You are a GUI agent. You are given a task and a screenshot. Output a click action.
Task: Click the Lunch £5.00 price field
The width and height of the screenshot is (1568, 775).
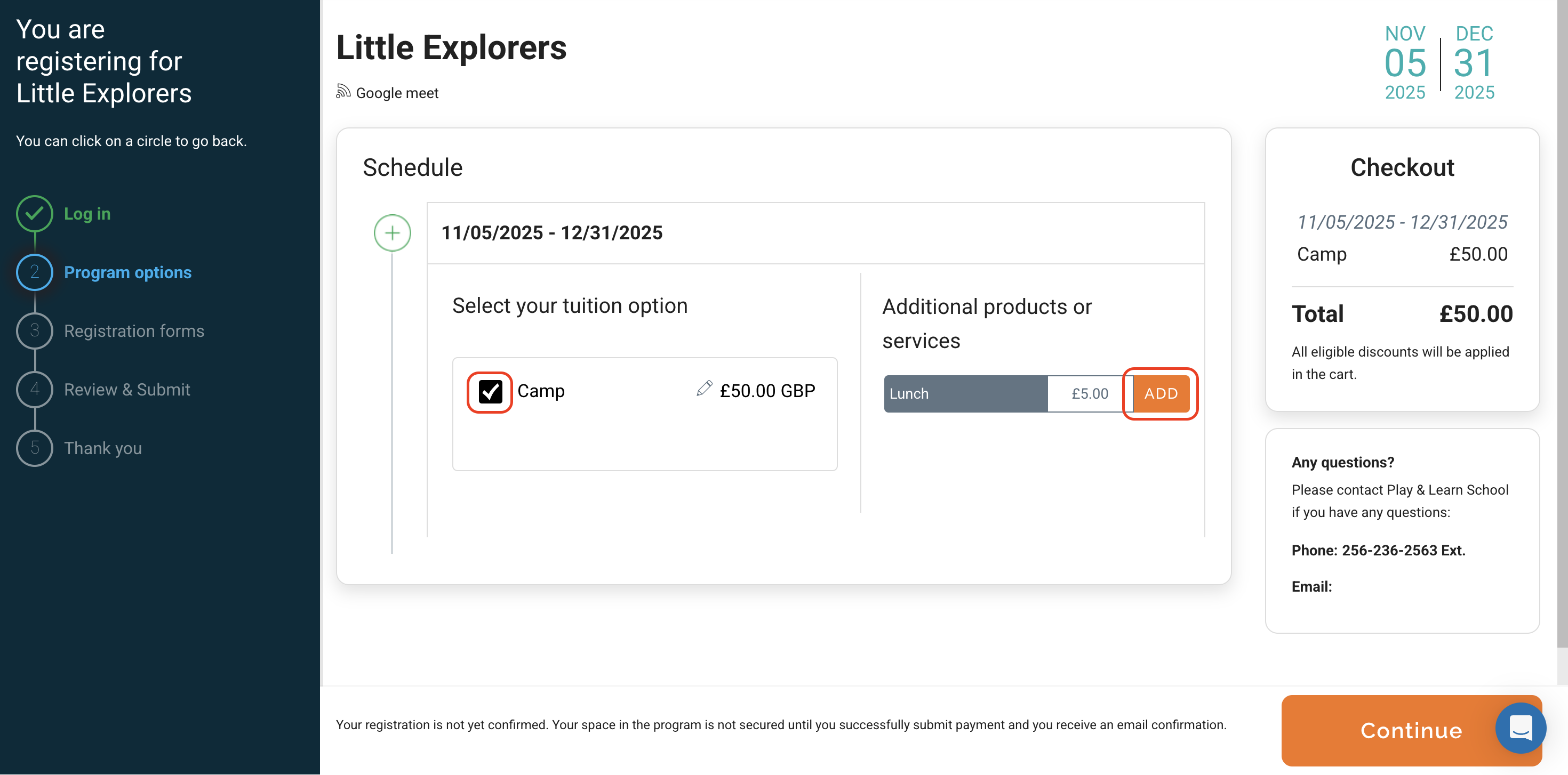point(1089,393)
